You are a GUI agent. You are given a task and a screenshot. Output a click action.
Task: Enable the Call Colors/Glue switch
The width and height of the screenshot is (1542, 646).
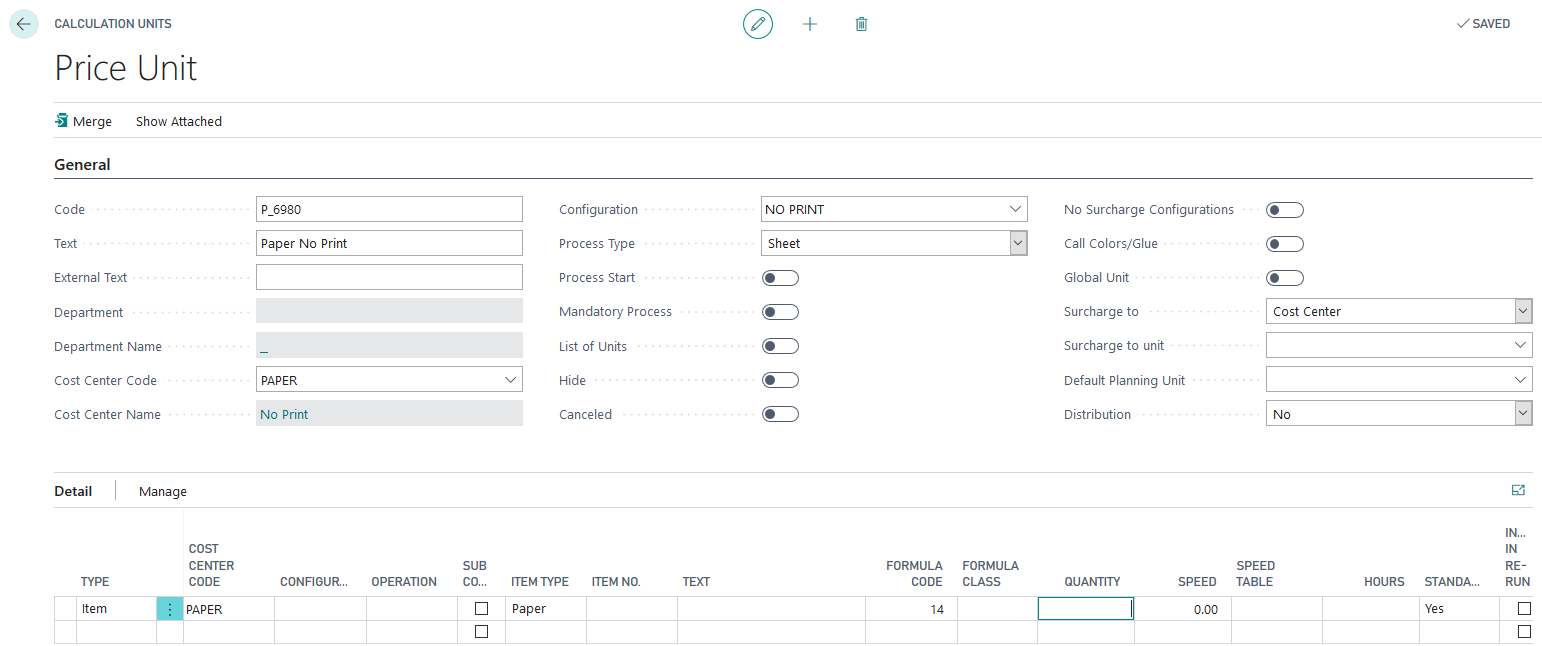(x=1285, y=244)
